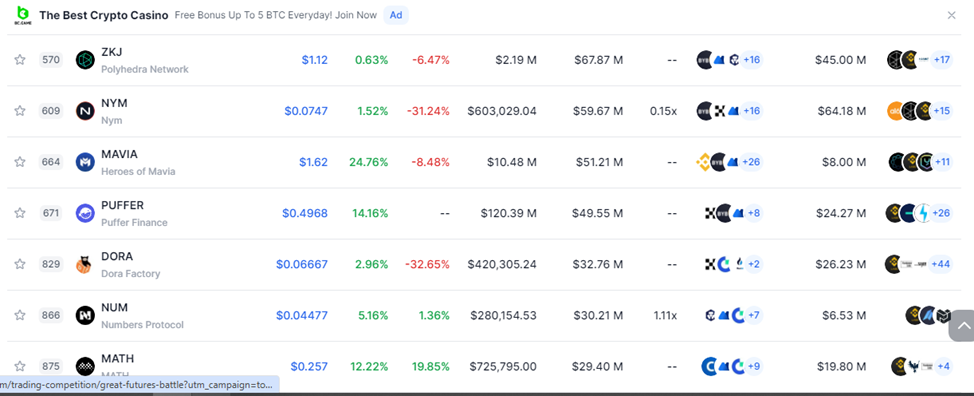Open the ZKJ Polyhedra Network coin logo
Screen dimensions: 974x396
click(x=85, y=60)
